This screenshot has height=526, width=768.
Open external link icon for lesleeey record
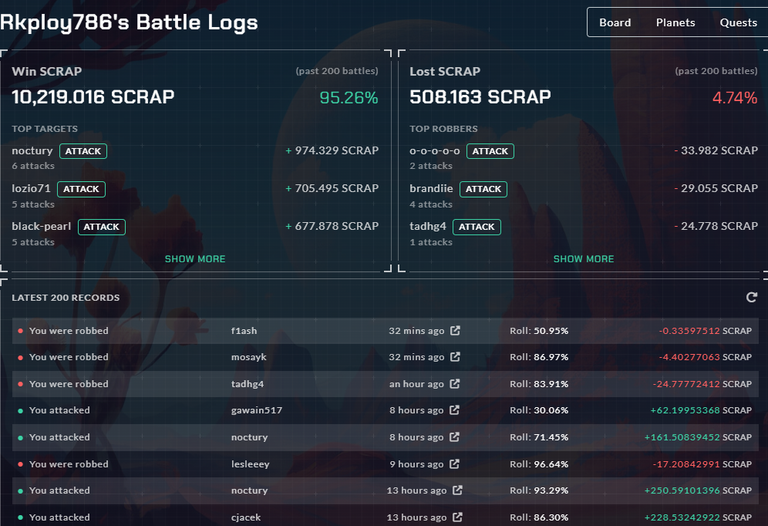(x=454, y=464)
